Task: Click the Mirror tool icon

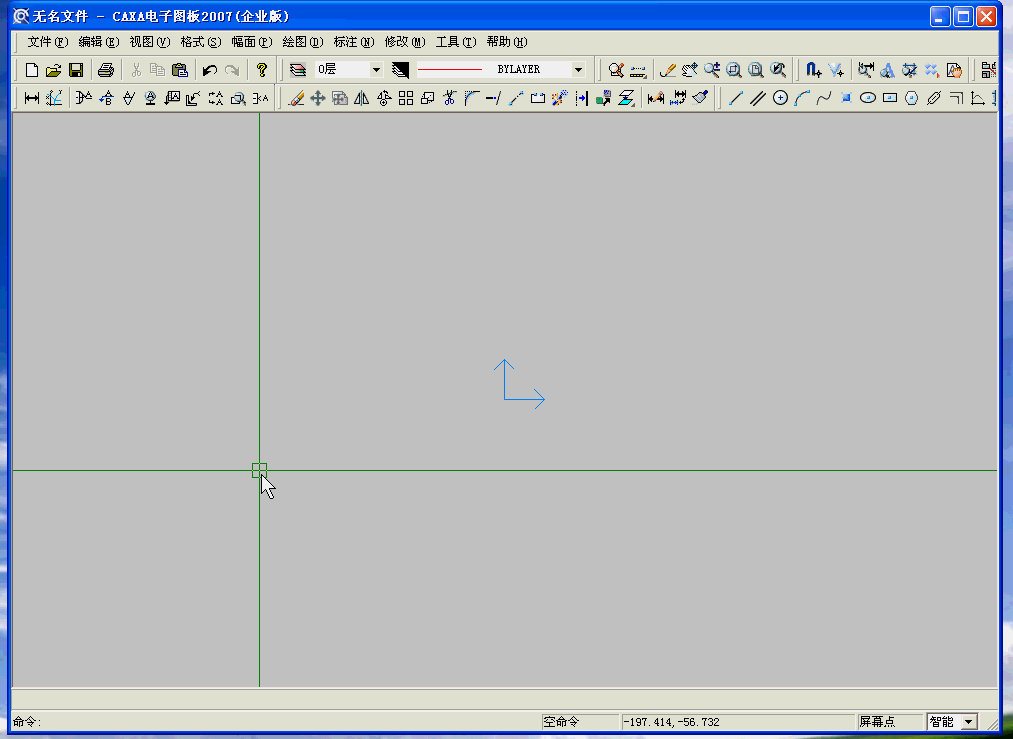Action: (362, 98)
